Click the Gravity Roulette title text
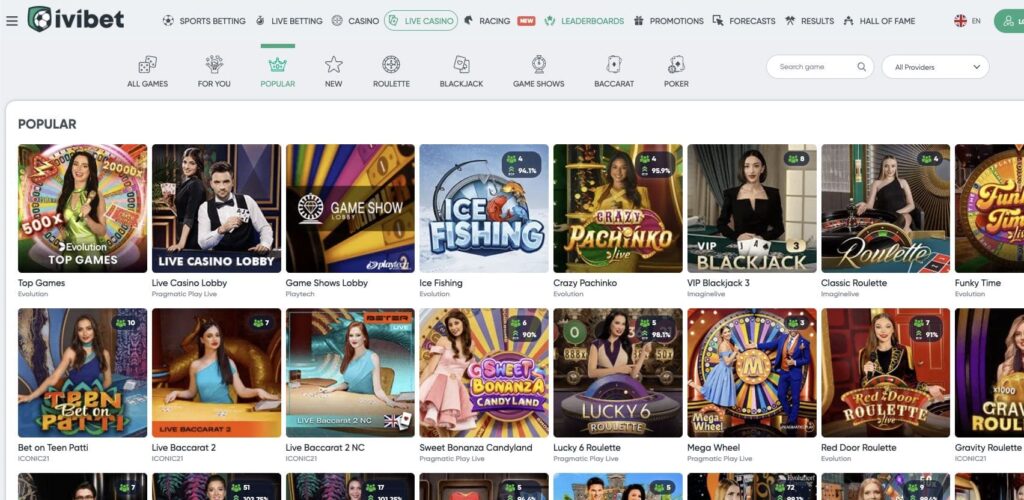This screenshot has height=500, width=1024. tap(987, 448)
